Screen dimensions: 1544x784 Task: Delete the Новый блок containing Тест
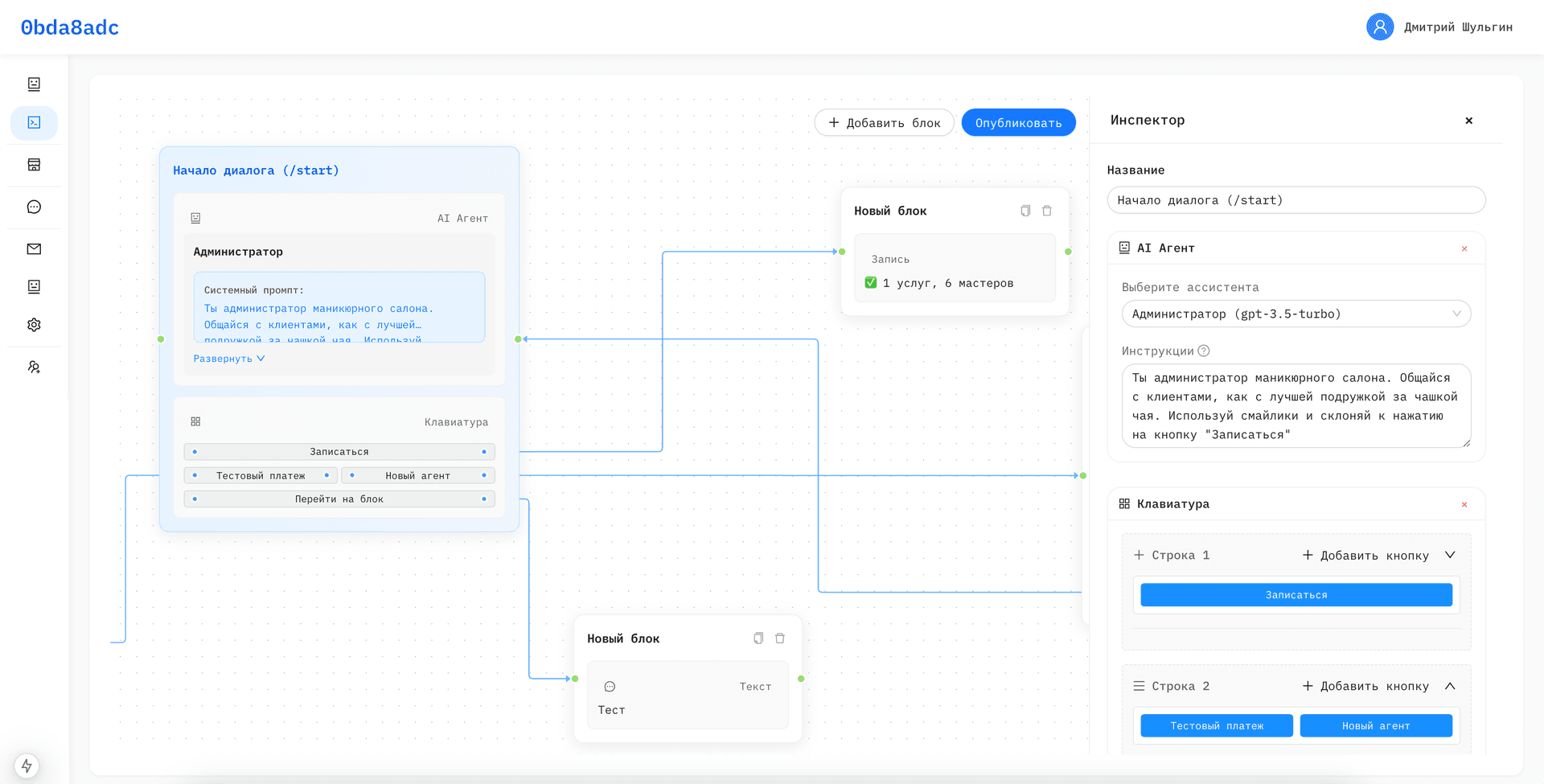pyautogui.click(x=780, y=638)
